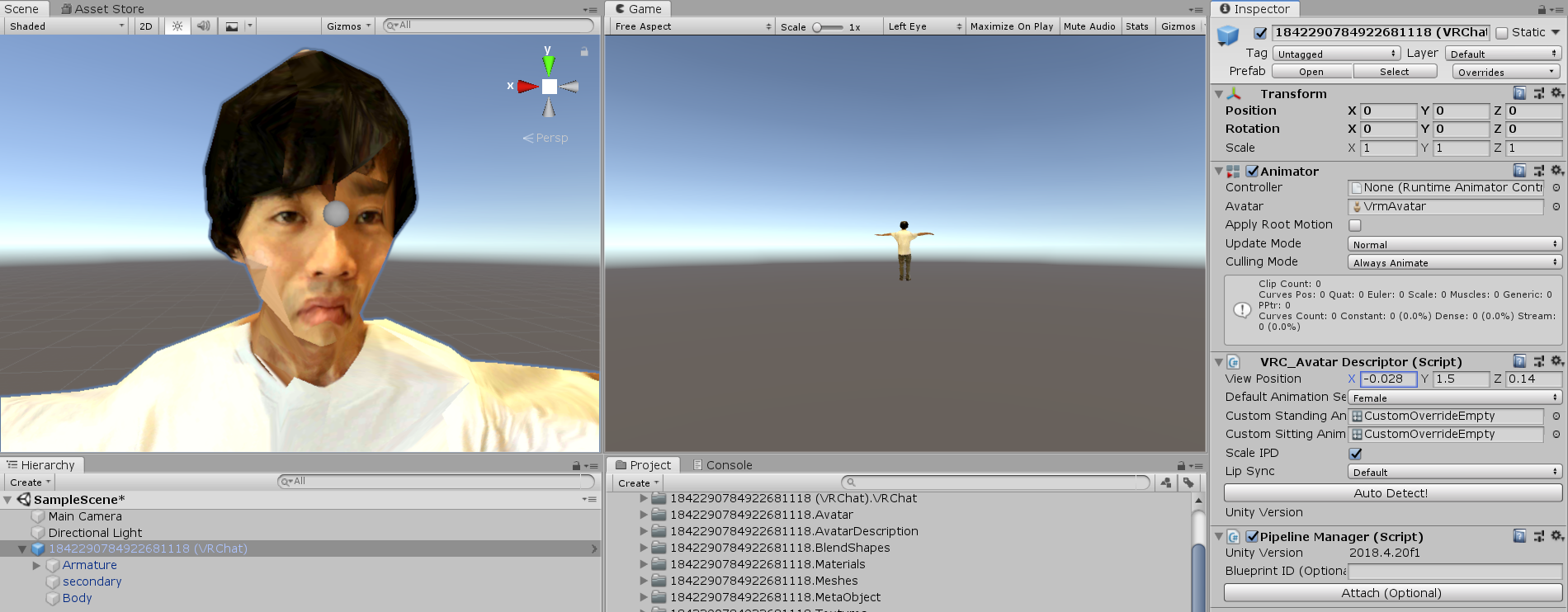Uncheck the Scale IPD checkbox

(x=1355, y=454)
